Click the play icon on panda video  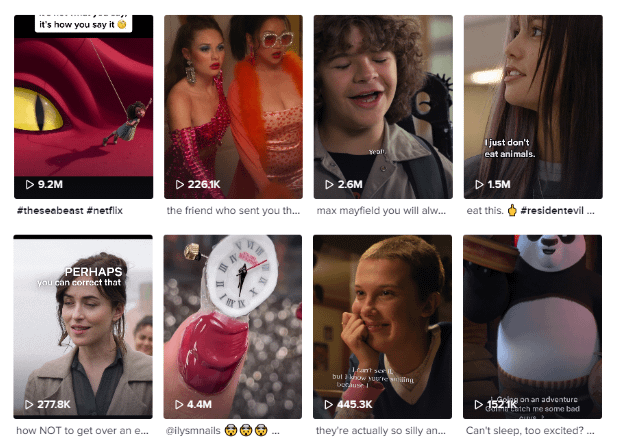coord(478,404)
